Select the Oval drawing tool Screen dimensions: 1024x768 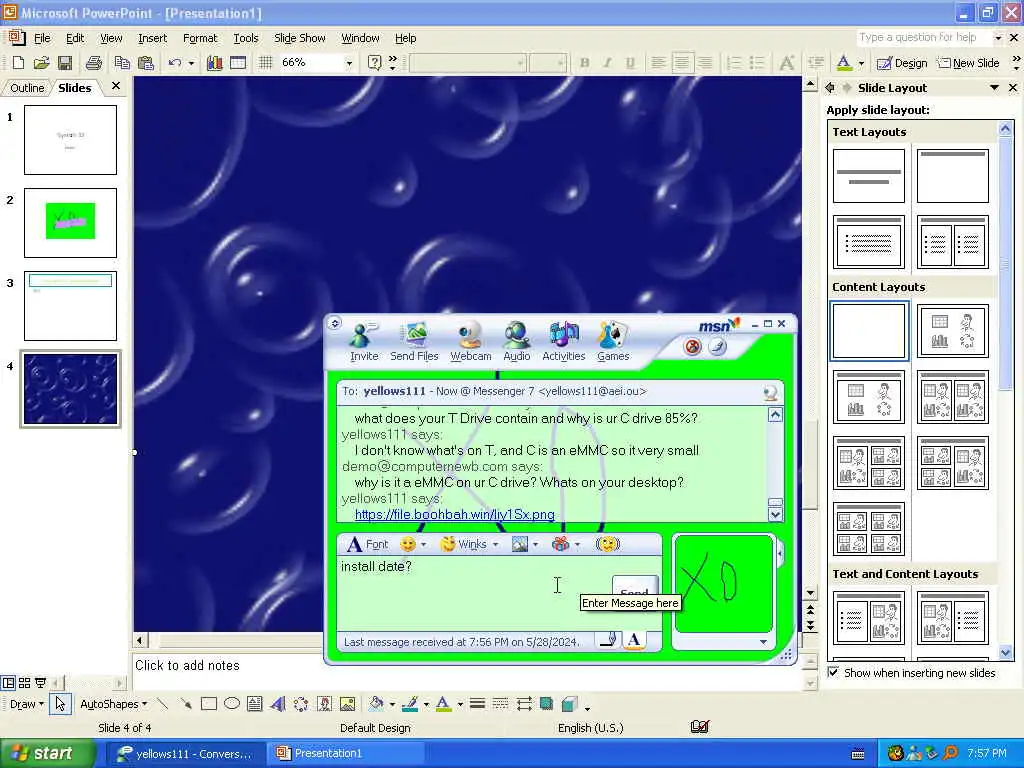232,704
